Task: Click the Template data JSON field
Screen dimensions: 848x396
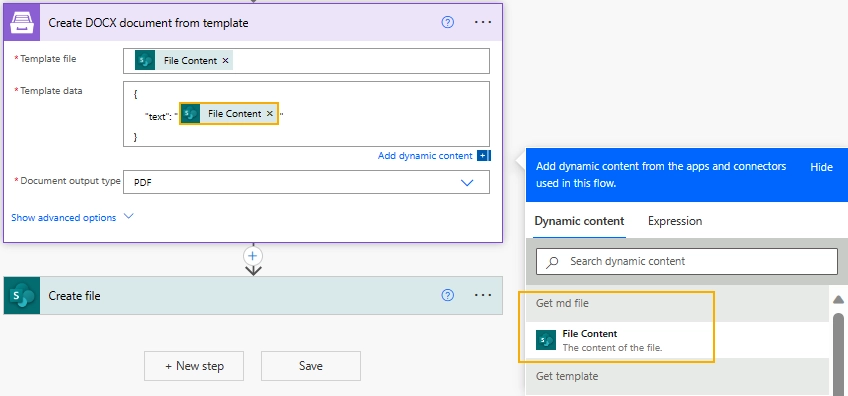Action: click(306, 114)
